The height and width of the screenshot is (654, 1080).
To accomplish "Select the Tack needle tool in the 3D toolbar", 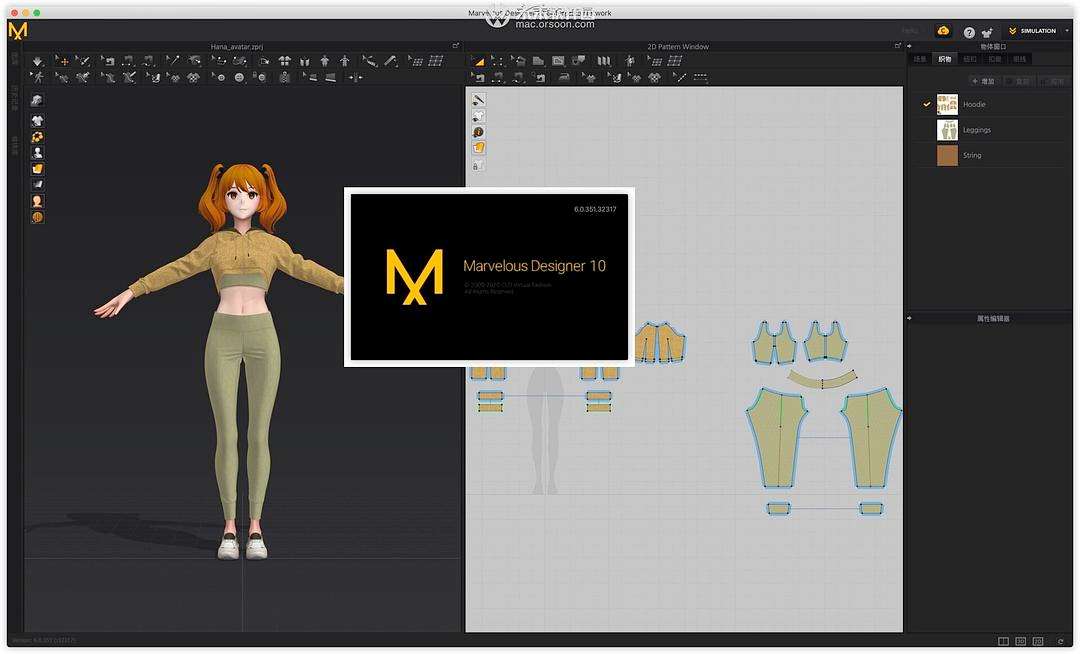I will point(172,61).
